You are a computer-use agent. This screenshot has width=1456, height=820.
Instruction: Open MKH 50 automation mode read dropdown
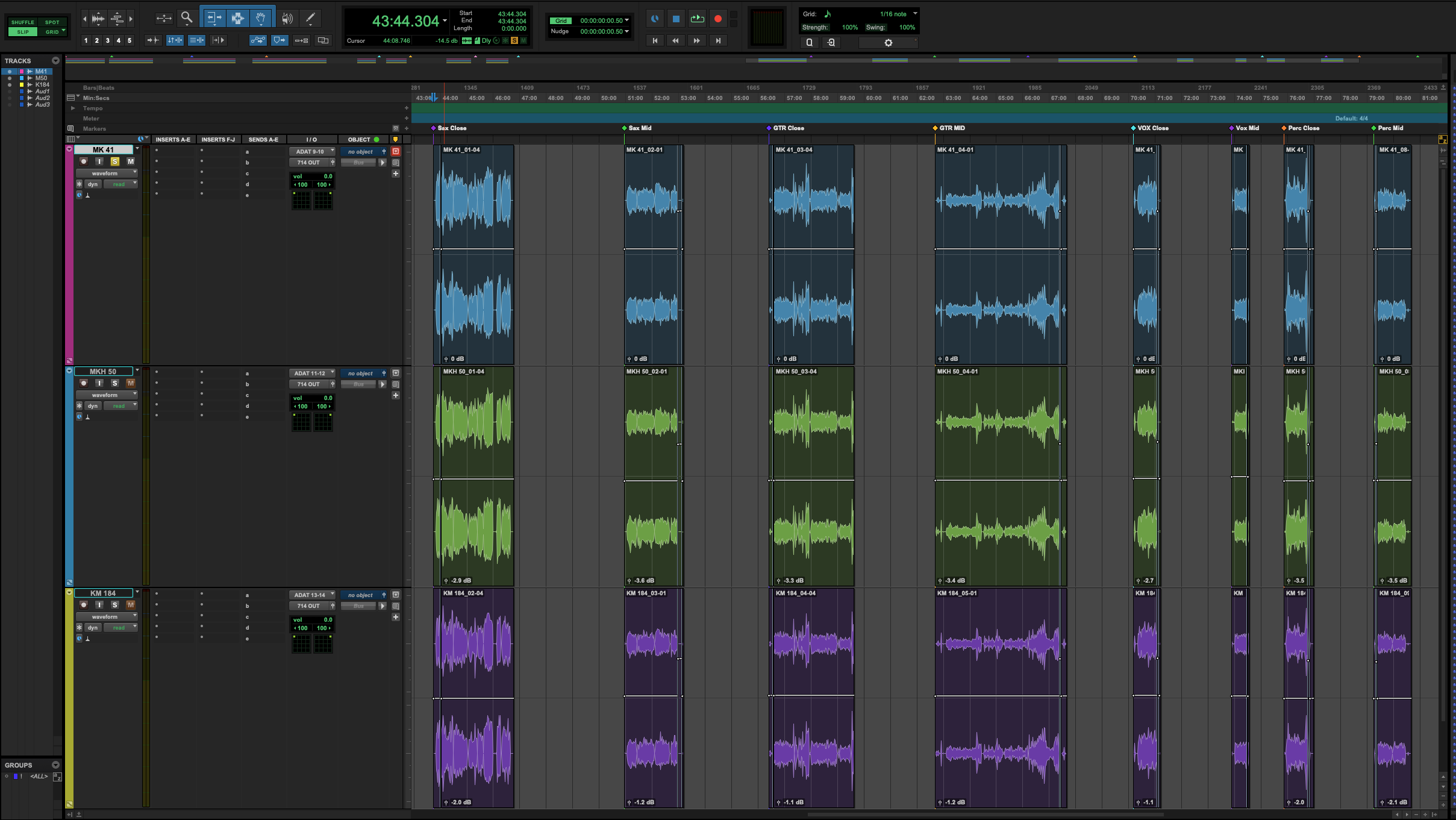pos(121,406)
